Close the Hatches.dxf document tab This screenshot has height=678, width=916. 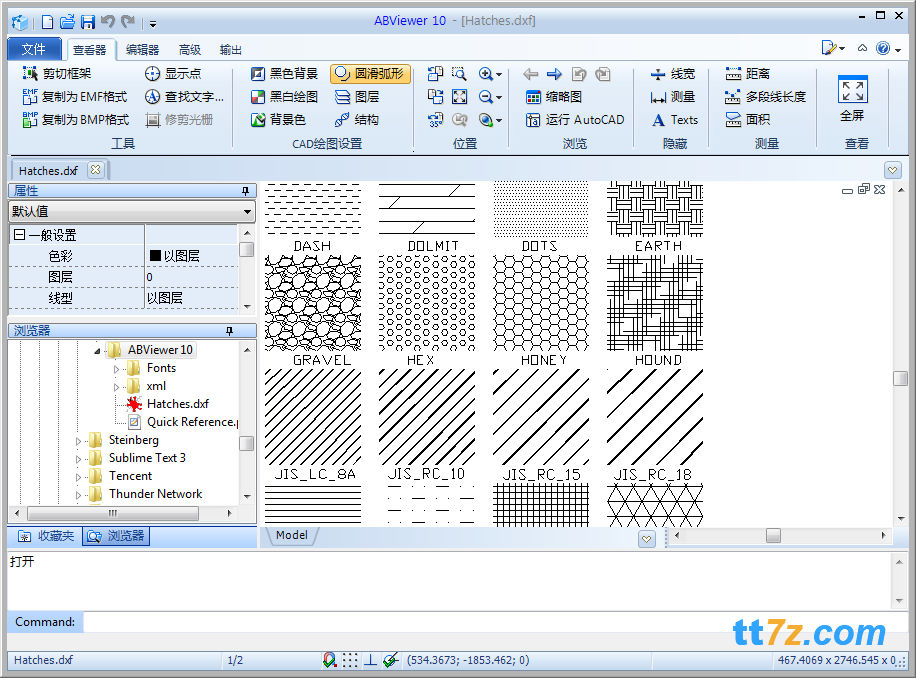pos(95,170)
